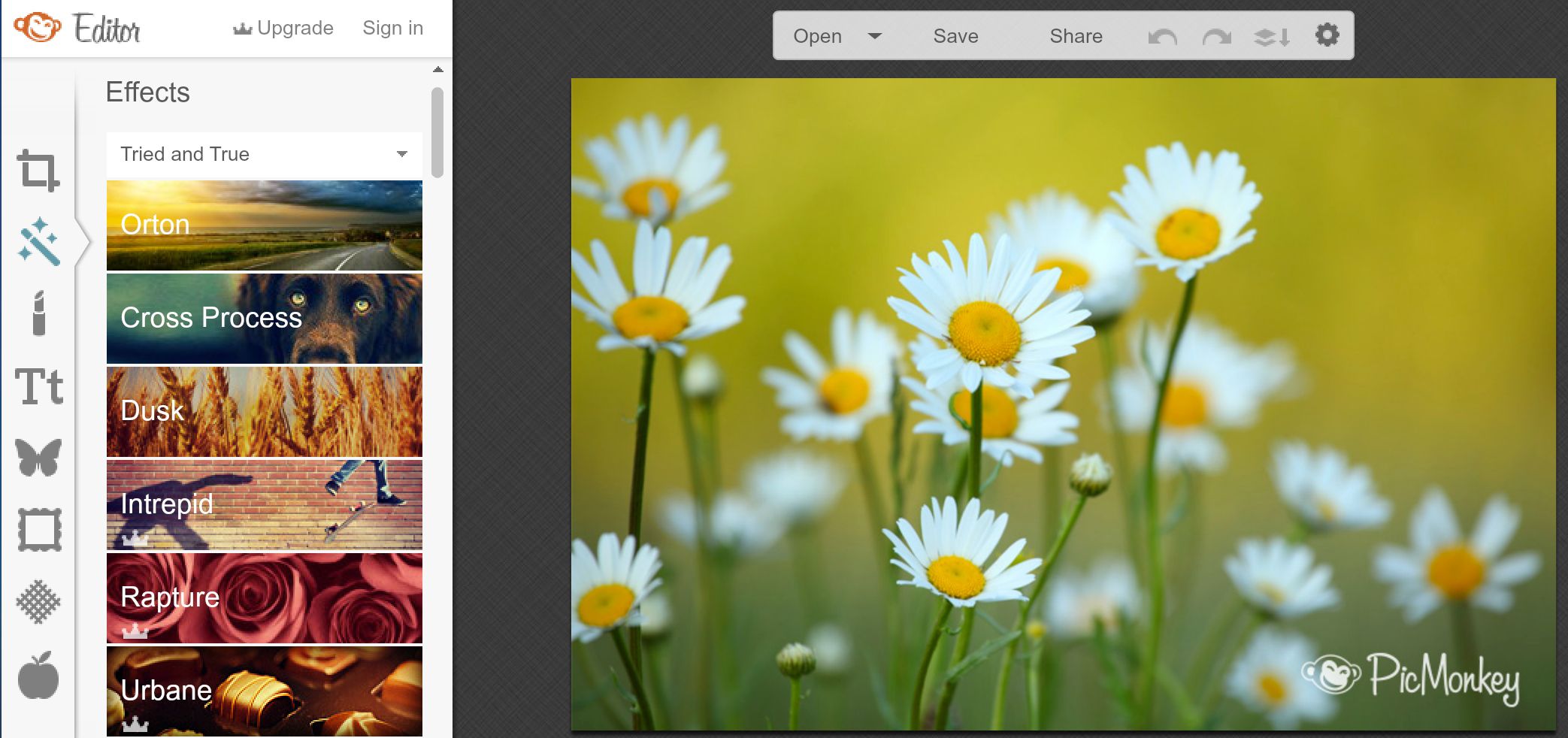Click the scrollbar up arrow
This screenshot has height=738, width=1568.
(x=438, y=69)
